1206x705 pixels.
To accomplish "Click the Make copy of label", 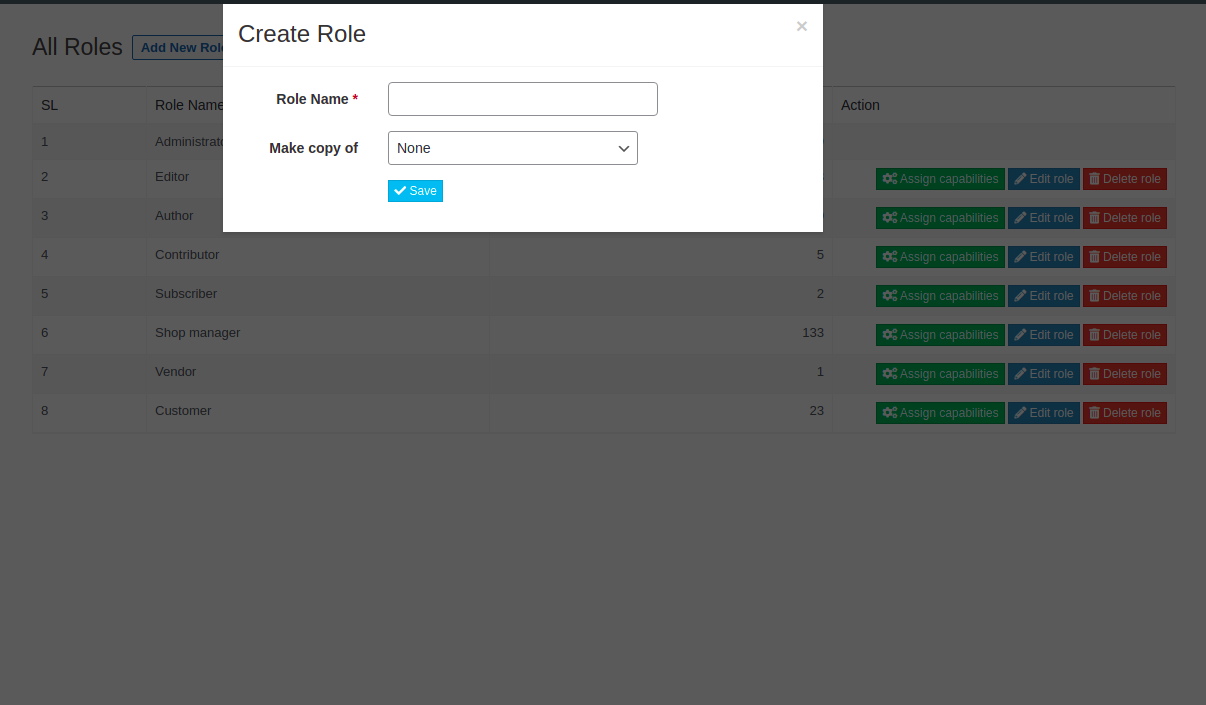I will coord(313,148).
